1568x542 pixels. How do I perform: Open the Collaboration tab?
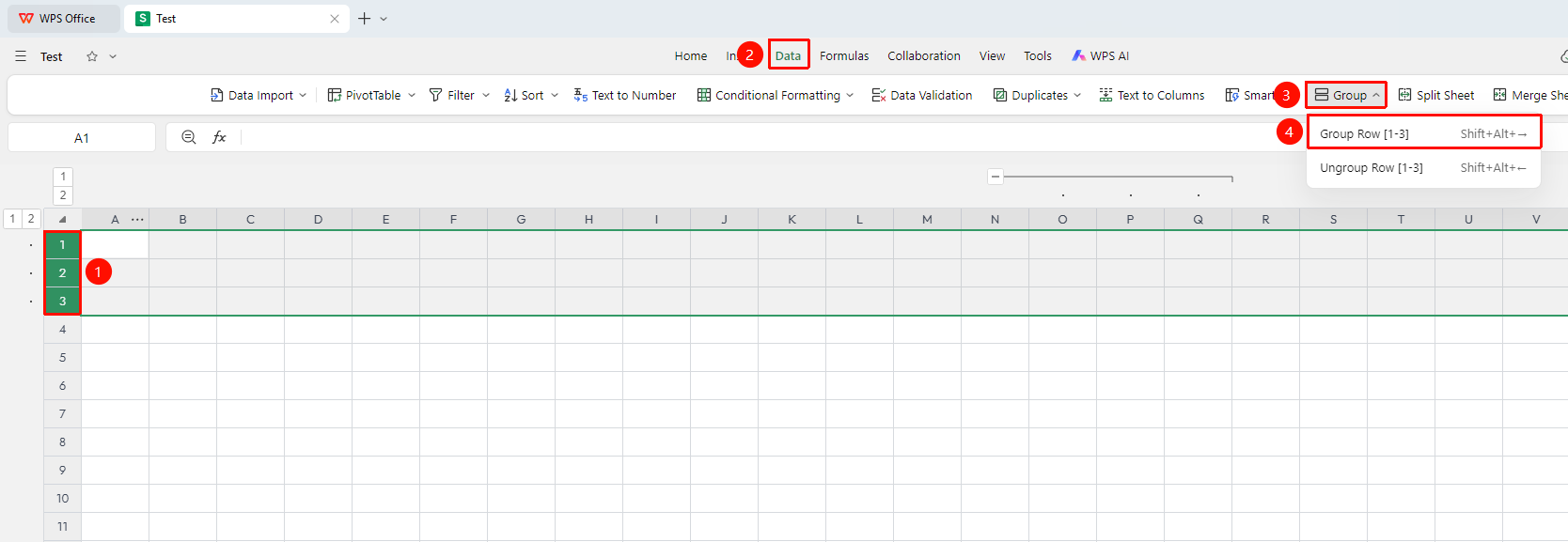924,56
